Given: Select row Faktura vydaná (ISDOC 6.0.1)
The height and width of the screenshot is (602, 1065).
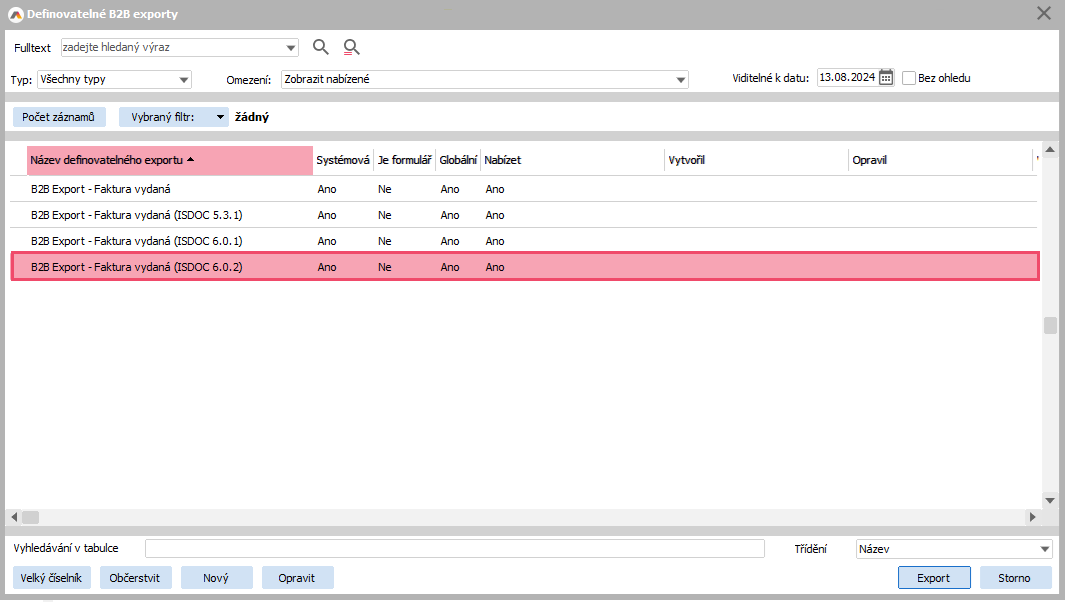Looking at the screenshot, I should (524, 241).
